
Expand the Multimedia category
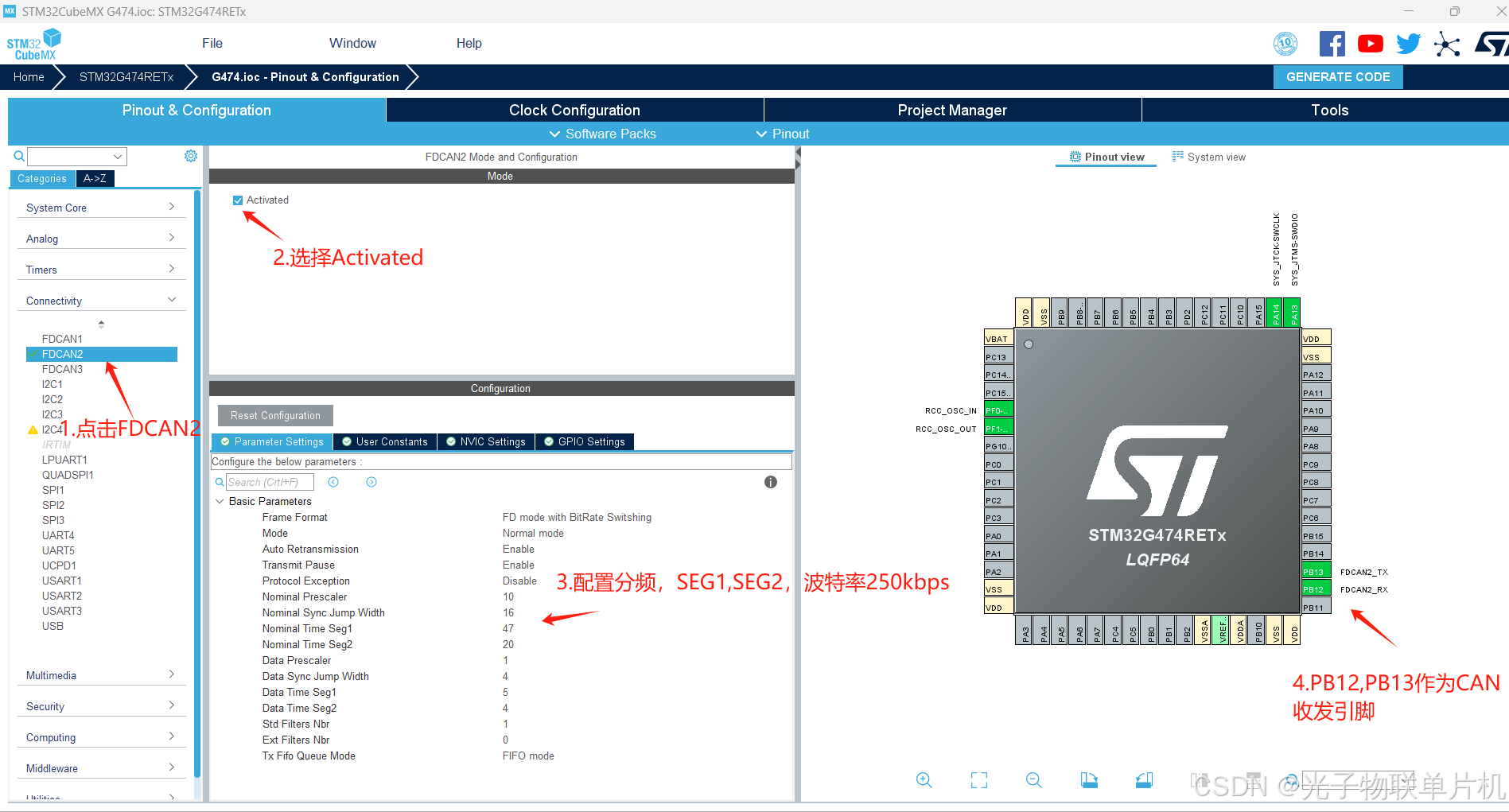[101, 675]
